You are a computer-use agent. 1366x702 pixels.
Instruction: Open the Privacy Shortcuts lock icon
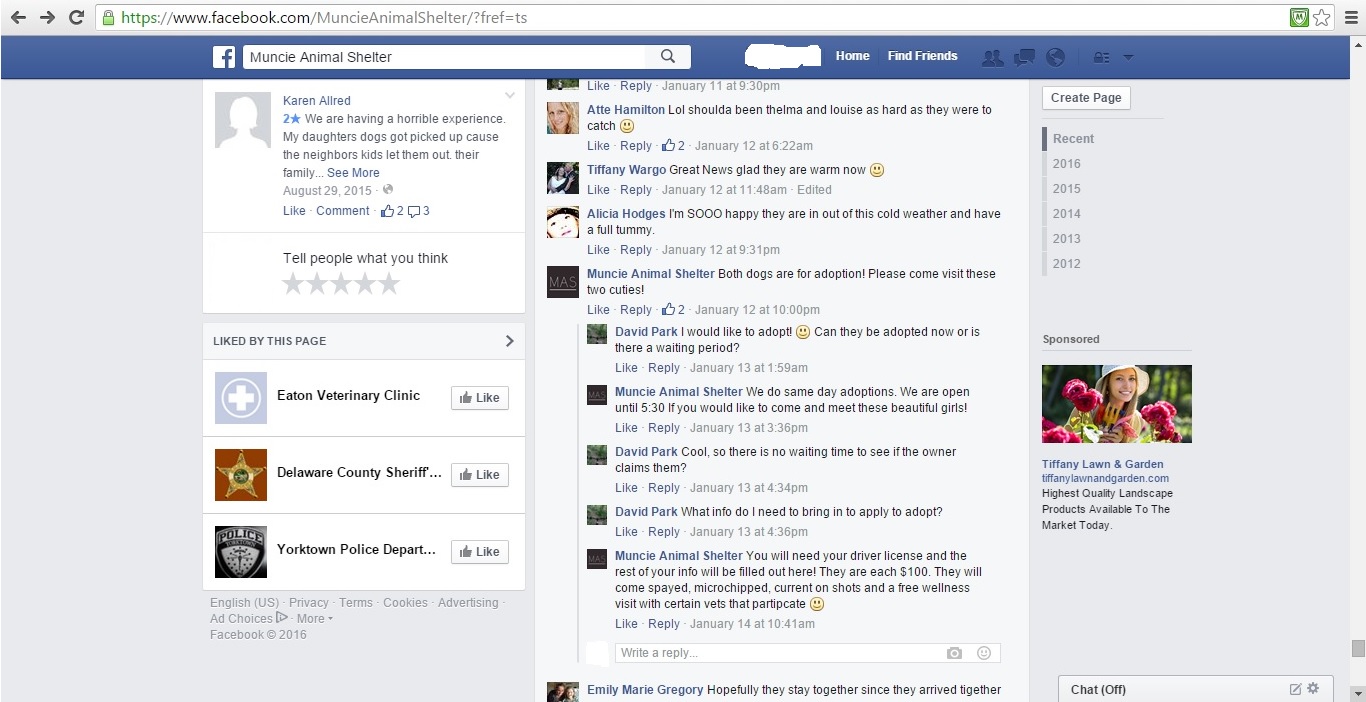click(1101, 57)
